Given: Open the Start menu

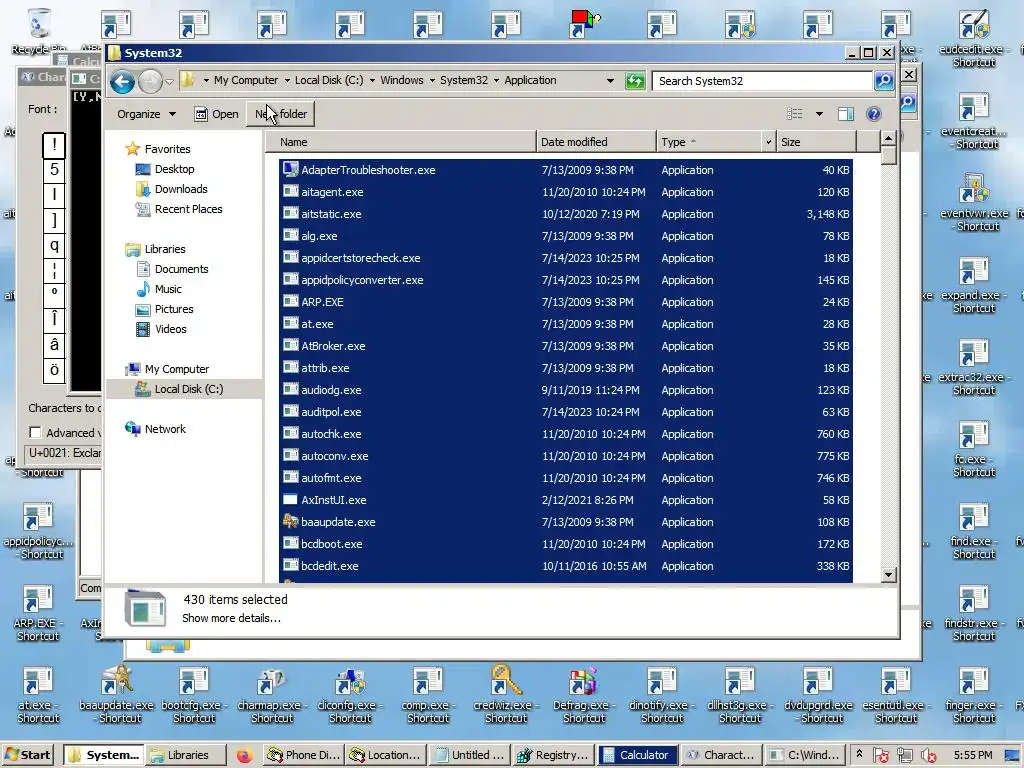Looking at the screenshot, I should tap(28, 755).
